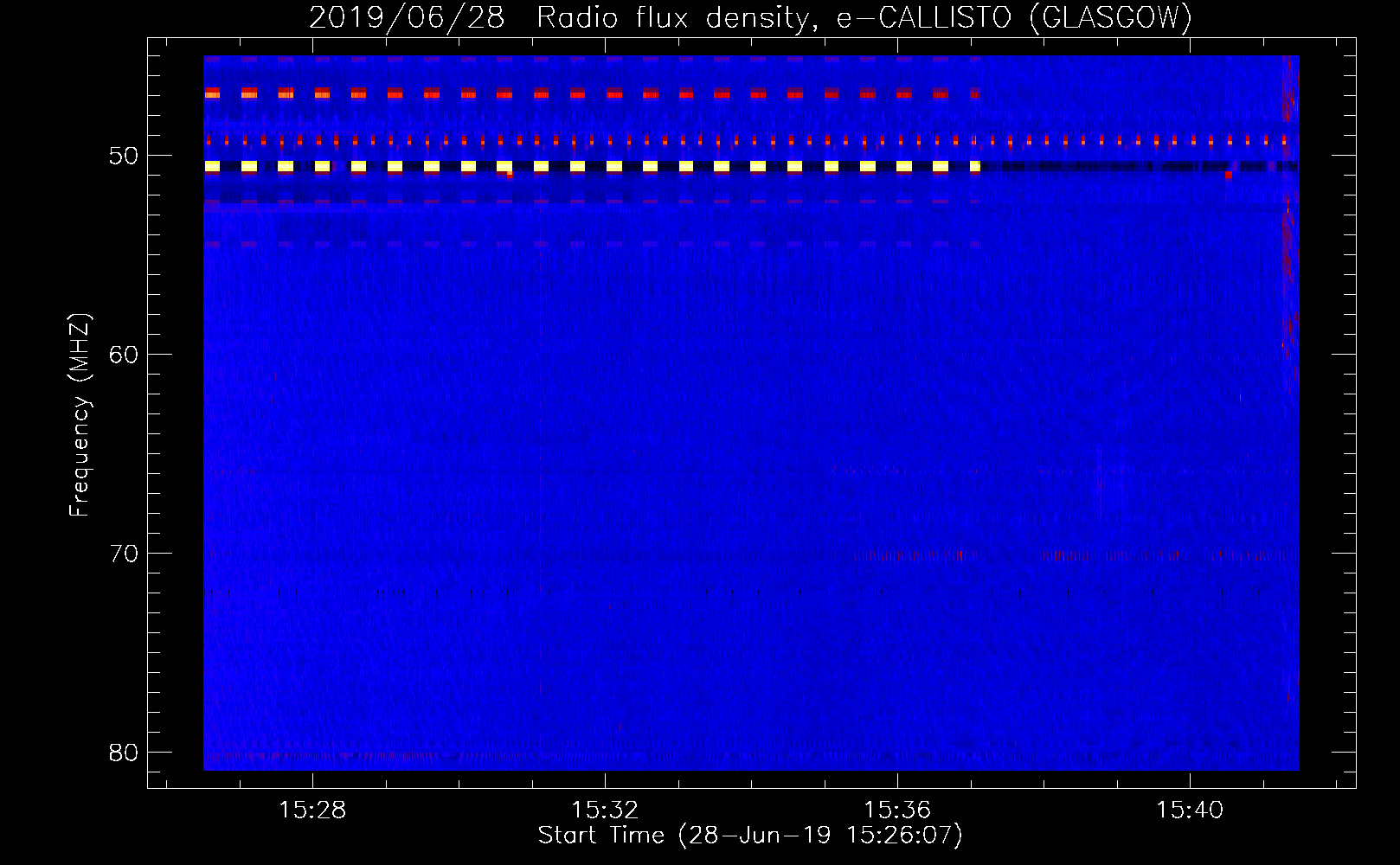Click the 'Start Time (28-Jun-19 15:26:07)' label

(750, 836)
